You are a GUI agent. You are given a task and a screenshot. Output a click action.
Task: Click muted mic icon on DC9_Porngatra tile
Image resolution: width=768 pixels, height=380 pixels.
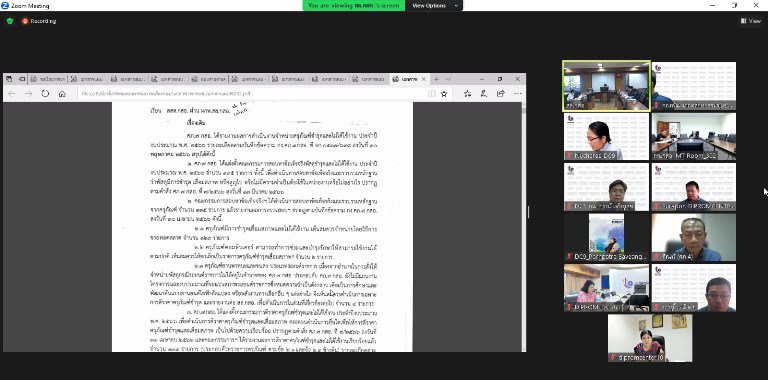pos(569,257)
